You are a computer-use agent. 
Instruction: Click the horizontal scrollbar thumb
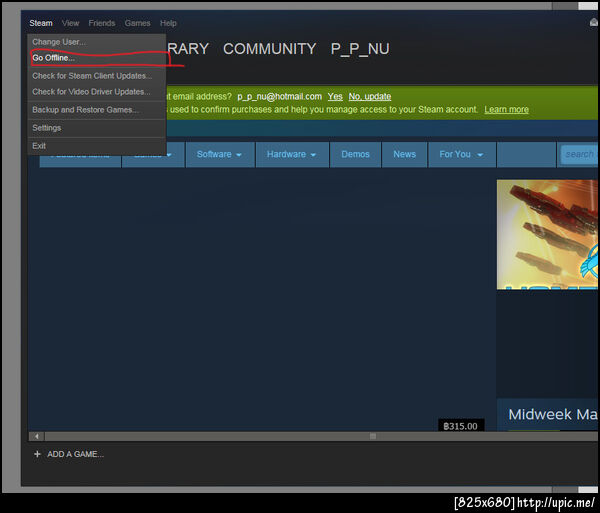point(373,436)
